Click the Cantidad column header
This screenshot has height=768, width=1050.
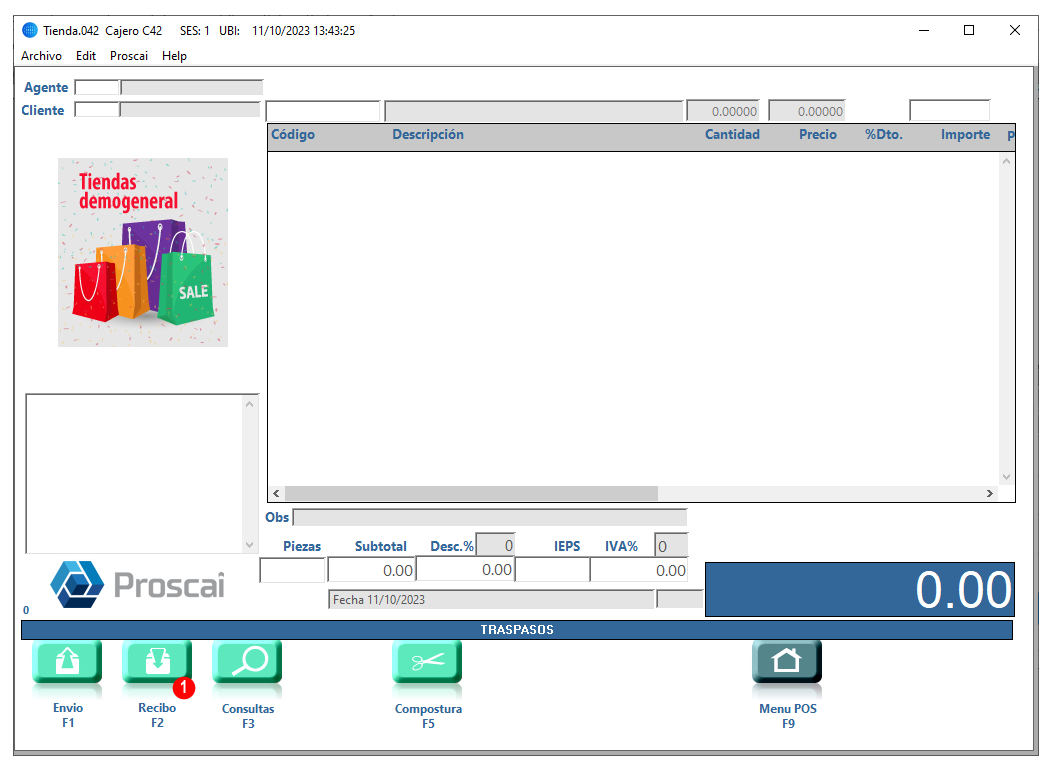(732, 135)
